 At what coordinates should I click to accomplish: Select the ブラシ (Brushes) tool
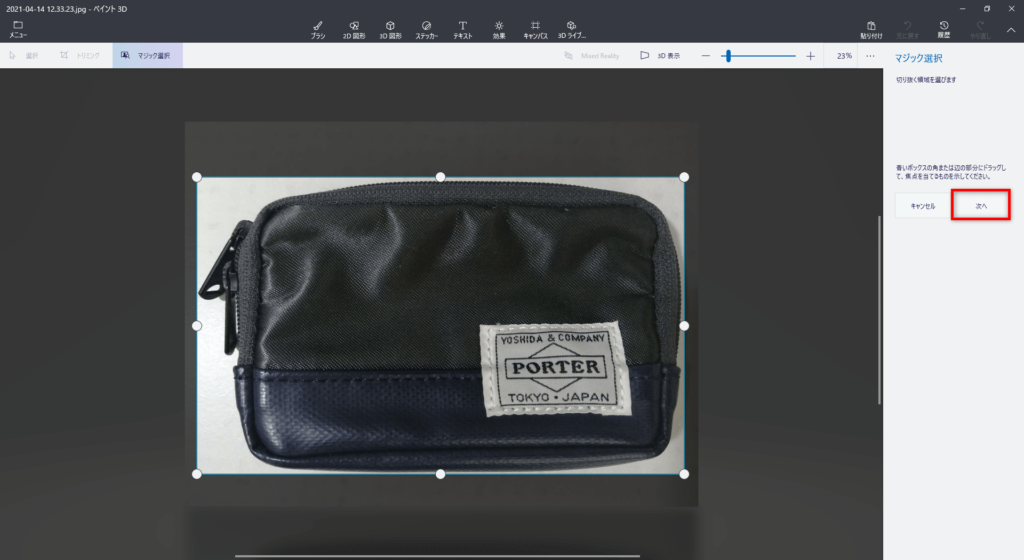pos(317,30)
